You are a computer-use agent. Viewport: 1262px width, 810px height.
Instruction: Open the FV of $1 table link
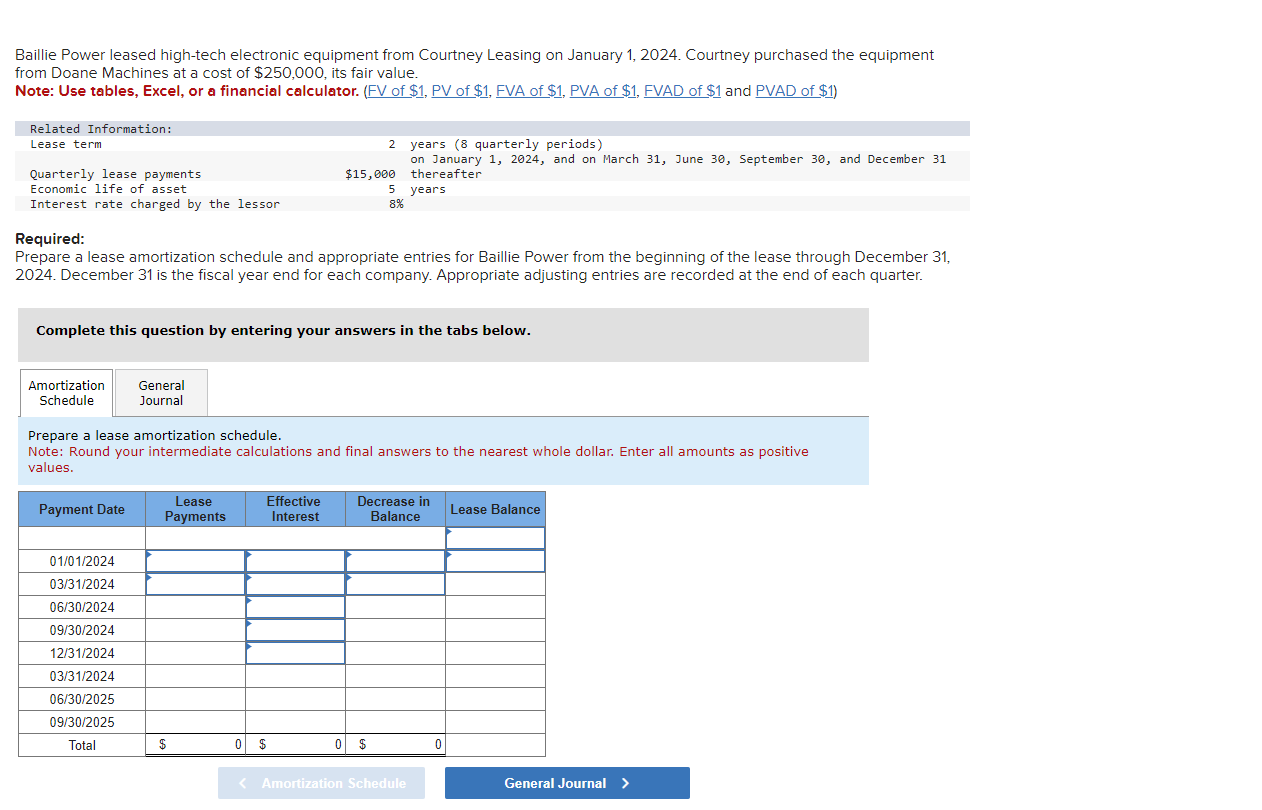click(x=395, y=90)
